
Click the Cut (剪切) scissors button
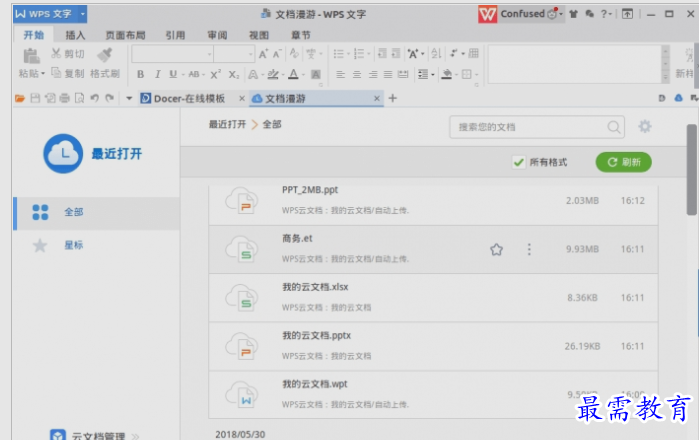click(68, 54)
